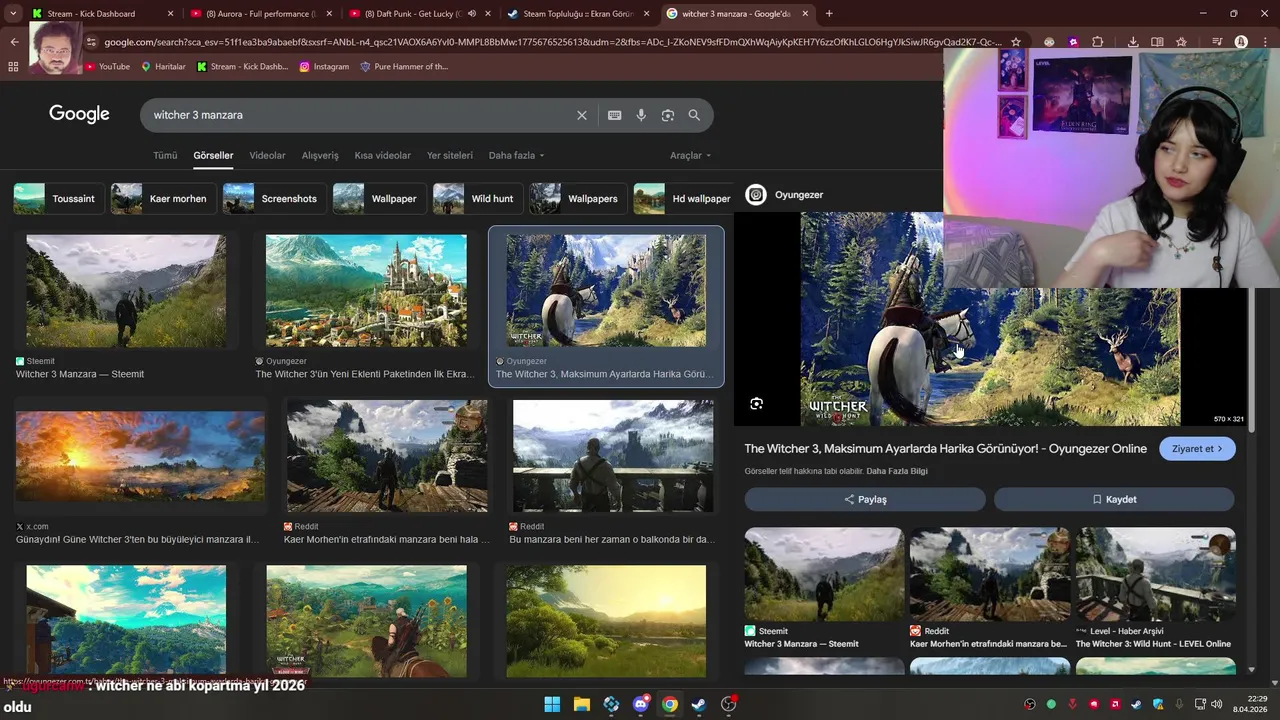Open the on-screen keyboard input tool
The width and height of the screenshot is (1280, 720).
[x=614, y=115]
